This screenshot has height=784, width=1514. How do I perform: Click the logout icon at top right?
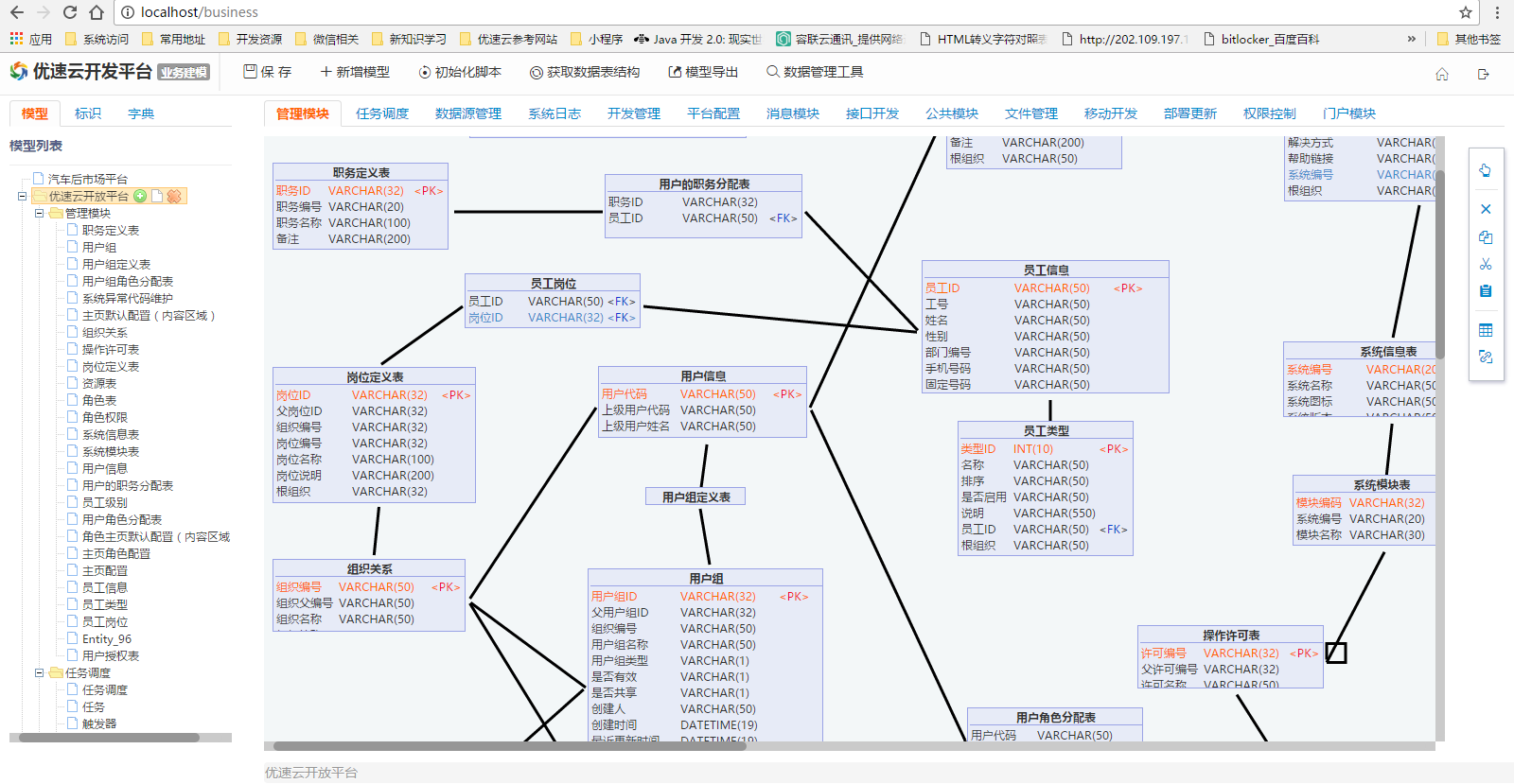[1484, 74]
